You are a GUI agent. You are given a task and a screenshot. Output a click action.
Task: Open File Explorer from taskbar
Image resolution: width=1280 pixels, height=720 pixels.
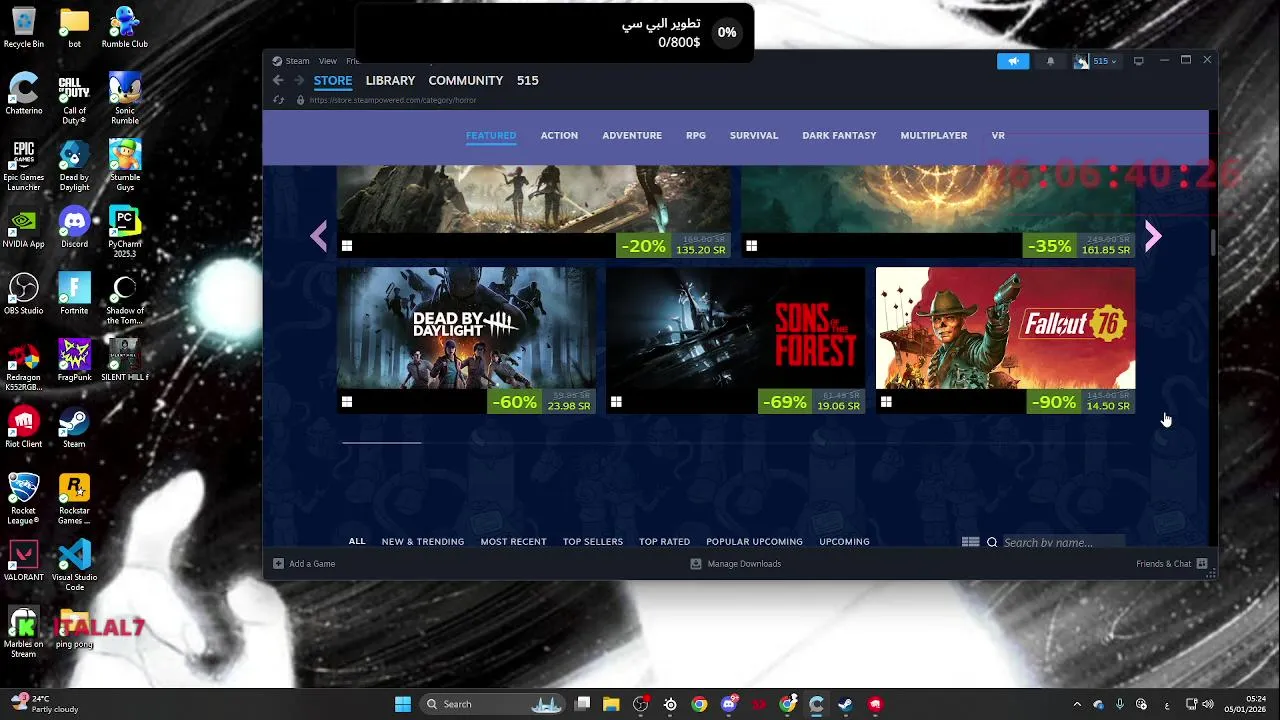(611, 704)
